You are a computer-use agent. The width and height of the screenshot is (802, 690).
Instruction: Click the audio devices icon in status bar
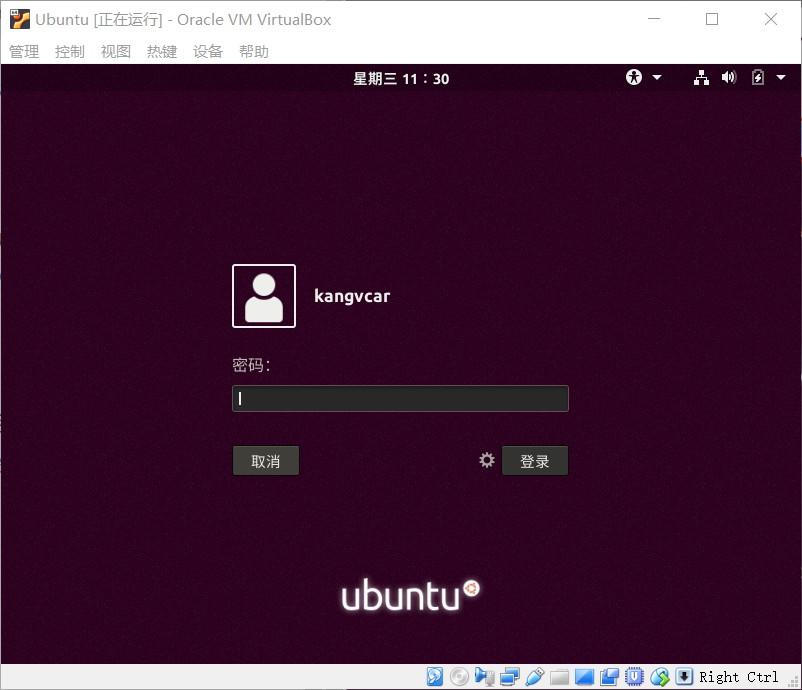point(484,677)
